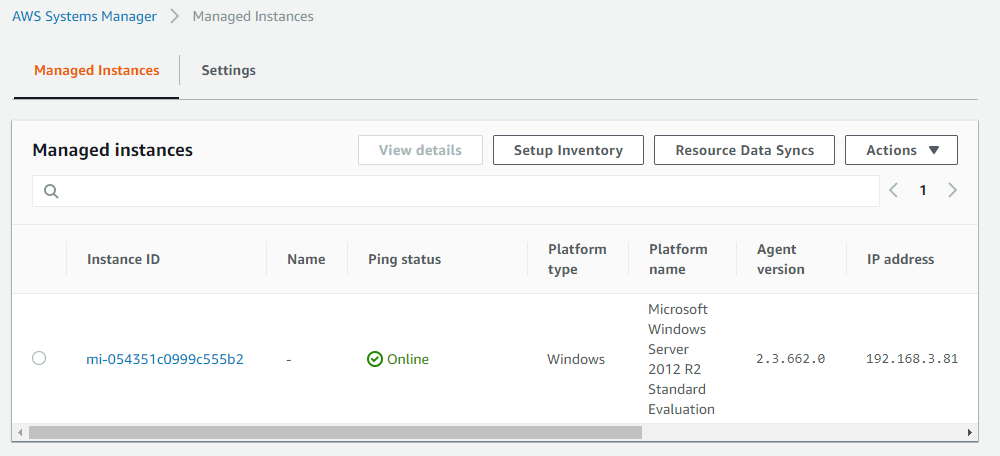Click the Microsoft Windows Server 2012 R2 cell

(681, 359)
